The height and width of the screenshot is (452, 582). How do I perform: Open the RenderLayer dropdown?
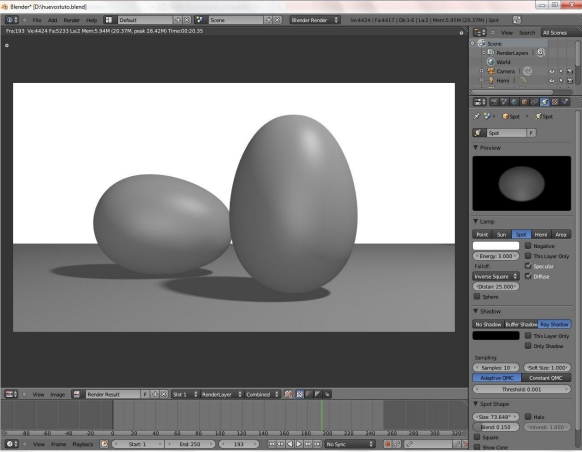click(x=222, y=394)
